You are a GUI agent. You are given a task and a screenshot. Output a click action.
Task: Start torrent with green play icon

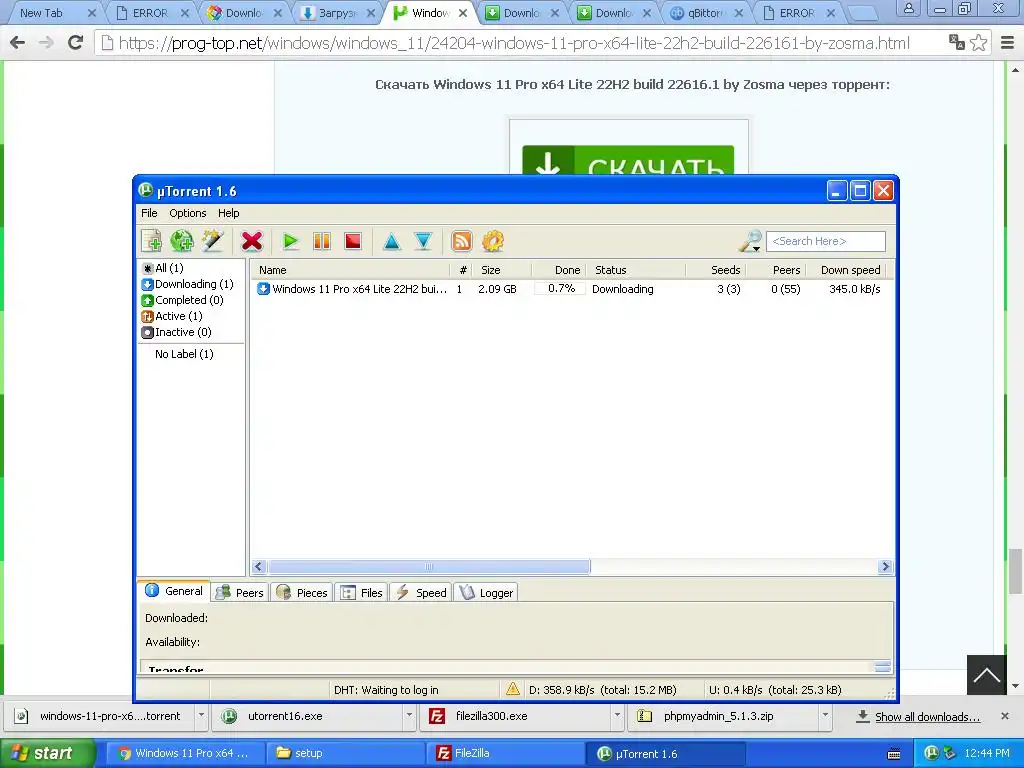291,242
